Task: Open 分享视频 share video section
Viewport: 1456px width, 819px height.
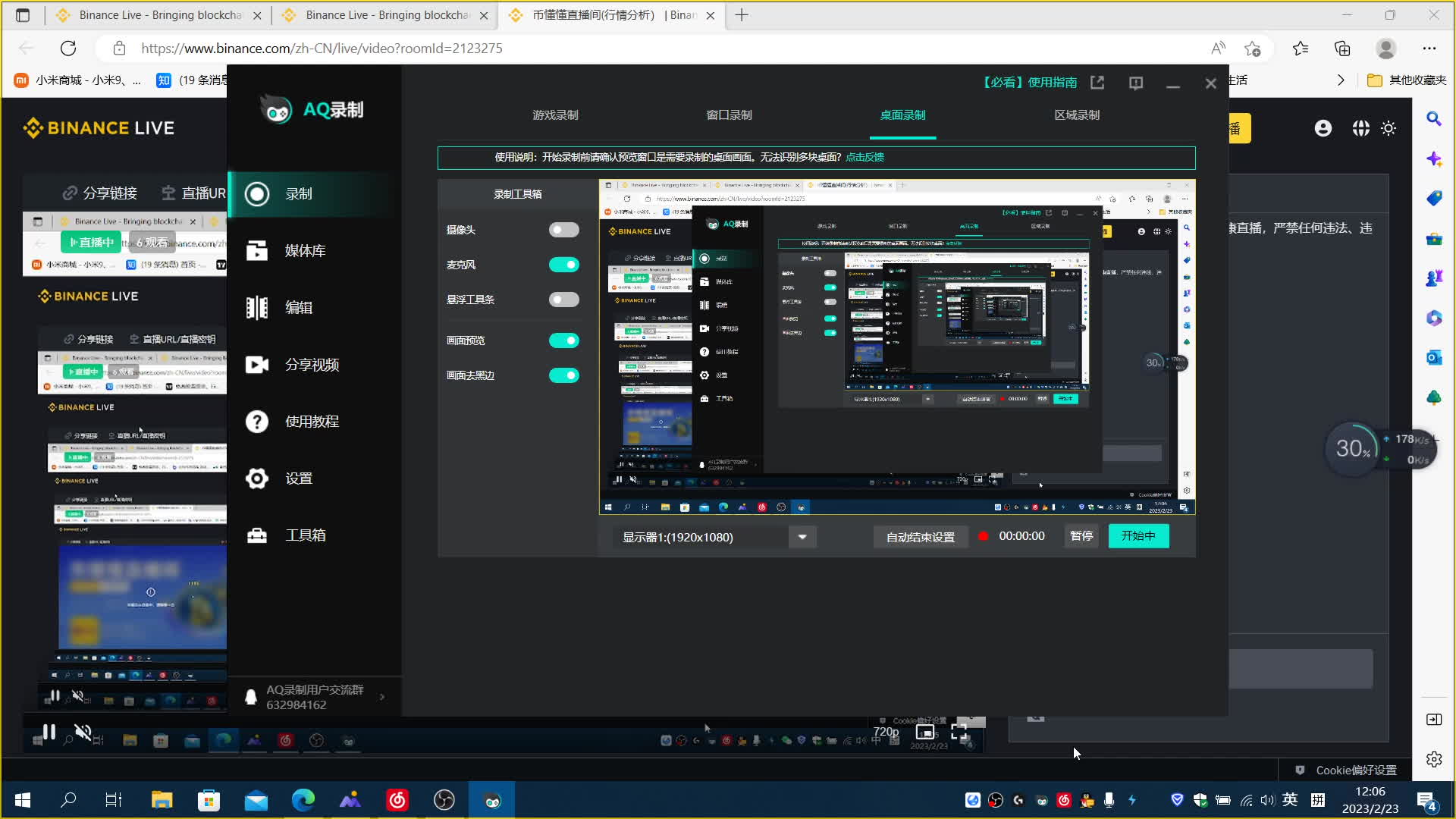Action: point(257,365)
